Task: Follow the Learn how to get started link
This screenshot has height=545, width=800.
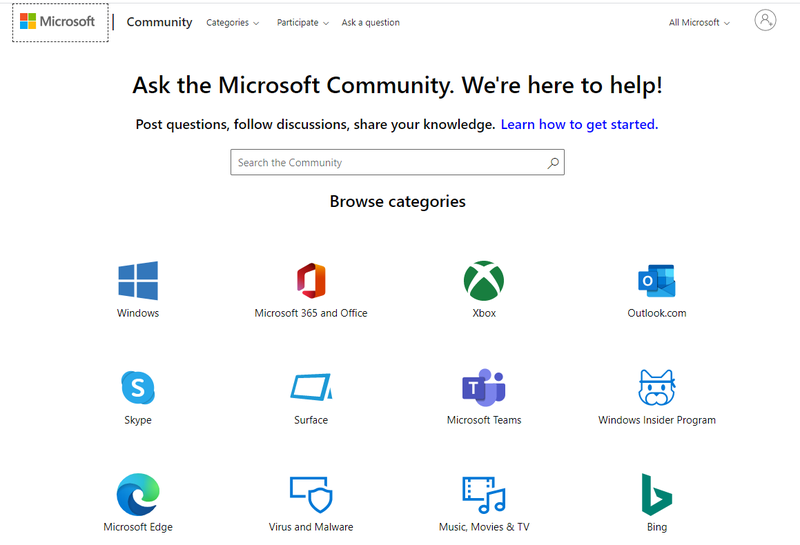Action: click(x=579, y=125)
